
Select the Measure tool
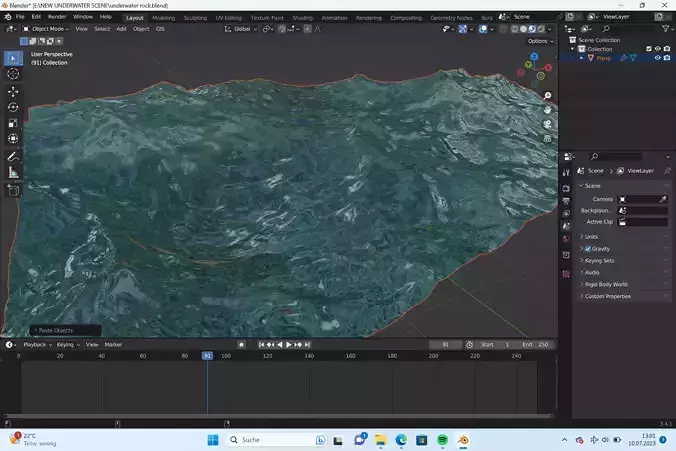13,172
